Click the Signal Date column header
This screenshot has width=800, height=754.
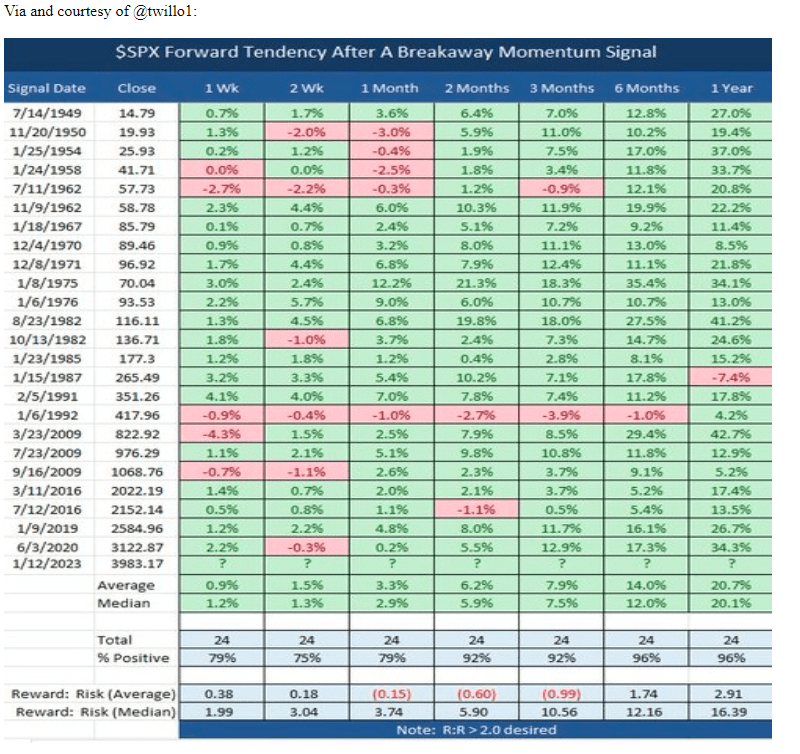47,88
